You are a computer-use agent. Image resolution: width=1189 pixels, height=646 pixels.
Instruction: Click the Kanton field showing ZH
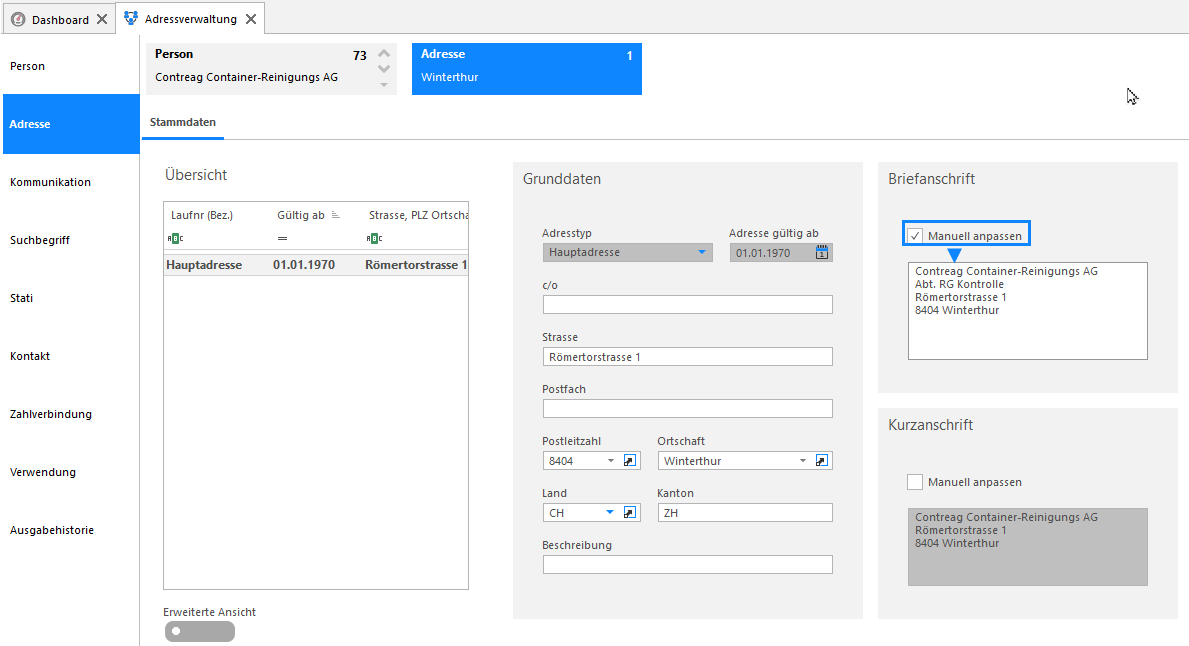point(745,513)
